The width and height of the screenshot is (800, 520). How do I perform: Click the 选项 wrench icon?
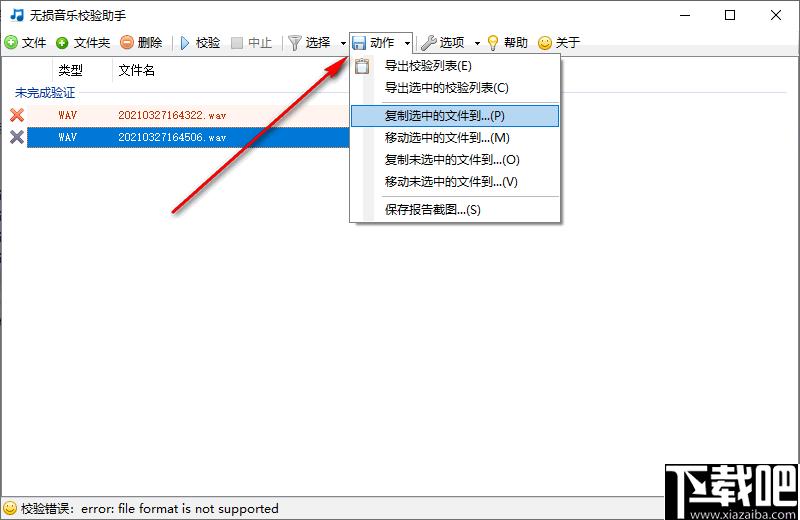[429, 43]
